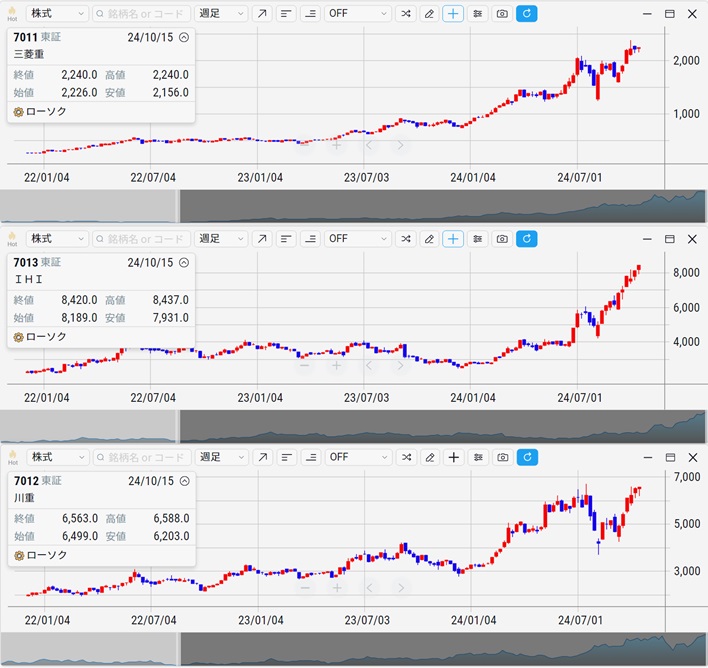Click right-aligned lines icon in 川重 toolbar
The image size is (708, 668).
(x=310, y=457)
